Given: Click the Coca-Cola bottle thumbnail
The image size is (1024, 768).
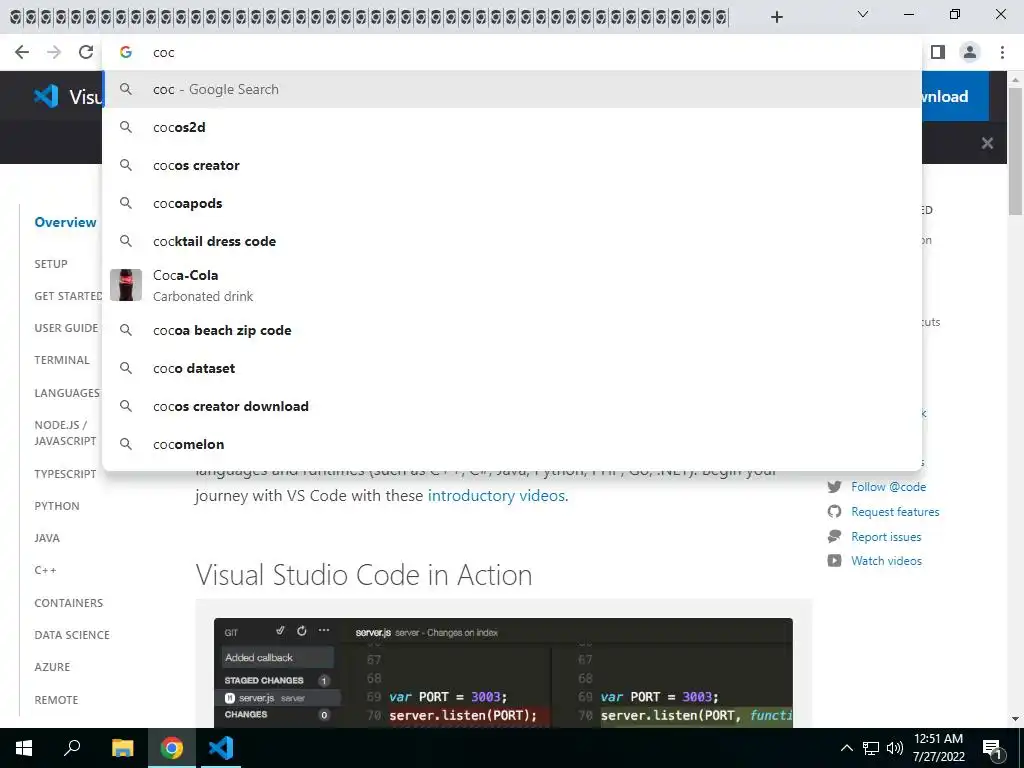Looking at the screenshot, I should [x=126, y=285].
